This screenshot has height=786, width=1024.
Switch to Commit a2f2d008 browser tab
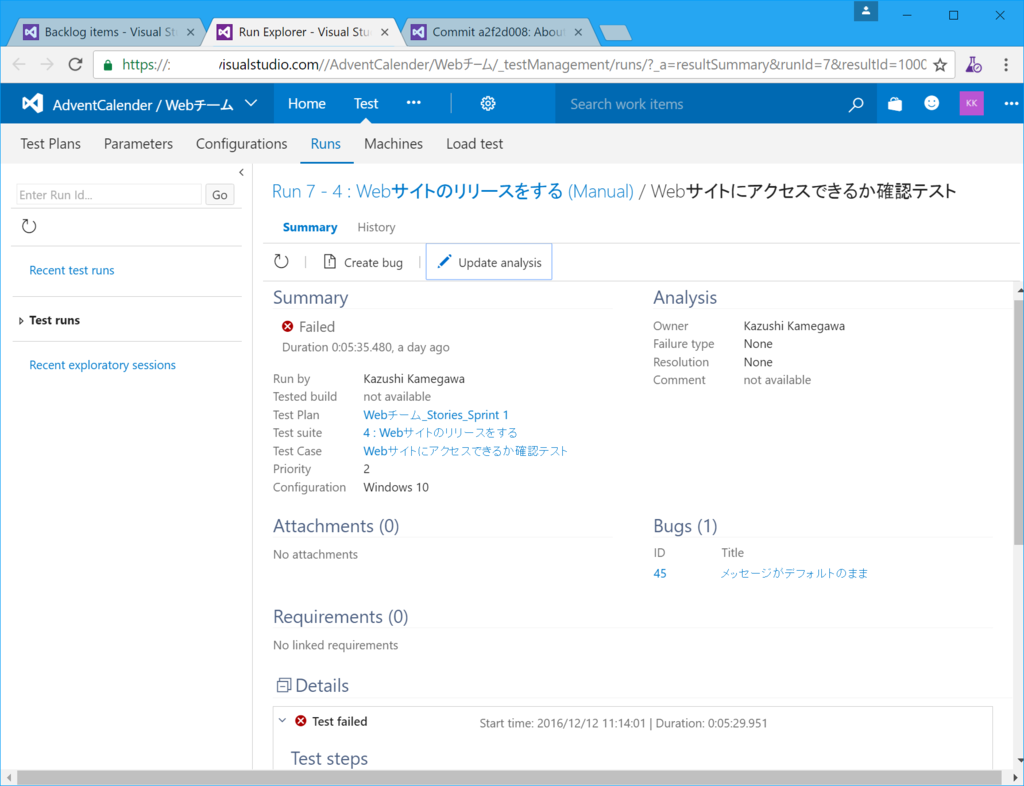(x=497, y=32)
